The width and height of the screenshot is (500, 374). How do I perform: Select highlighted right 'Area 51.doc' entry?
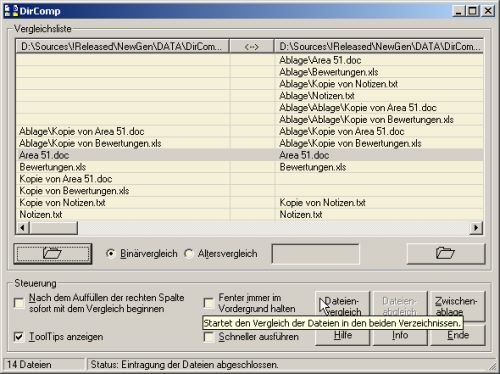(x=304, y=155)
